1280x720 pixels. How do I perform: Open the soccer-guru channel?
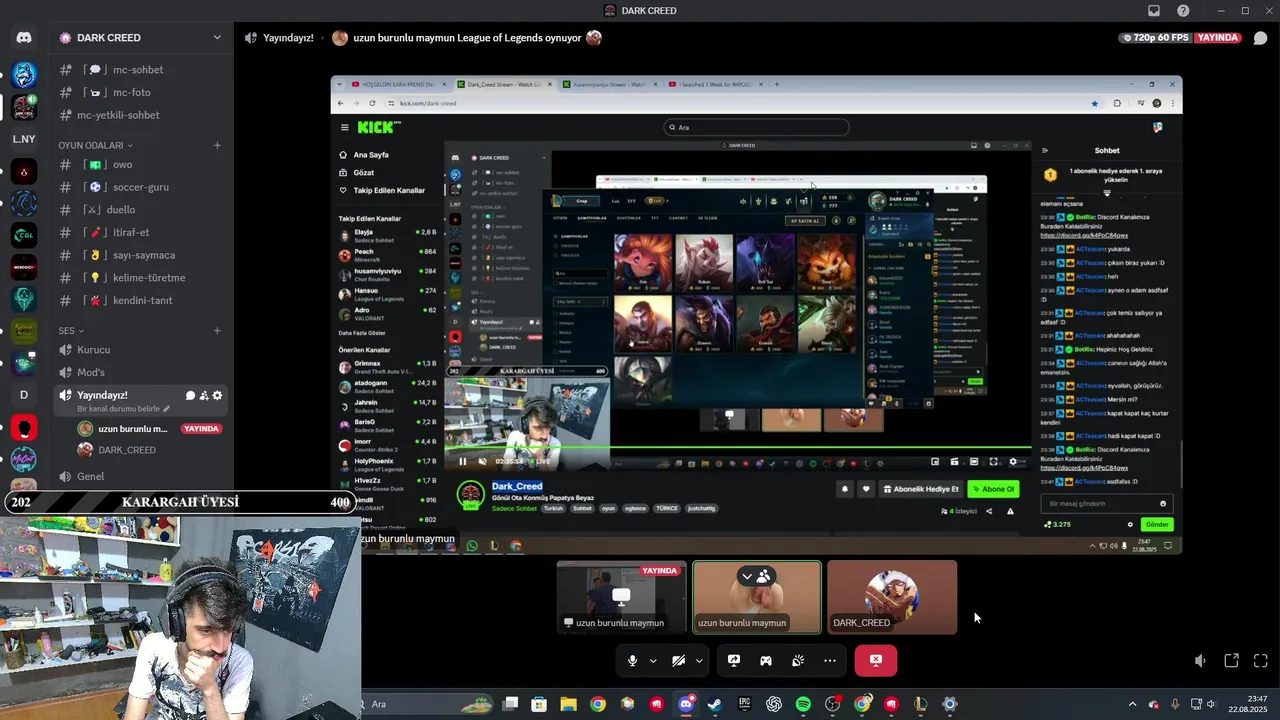[140, 187]
